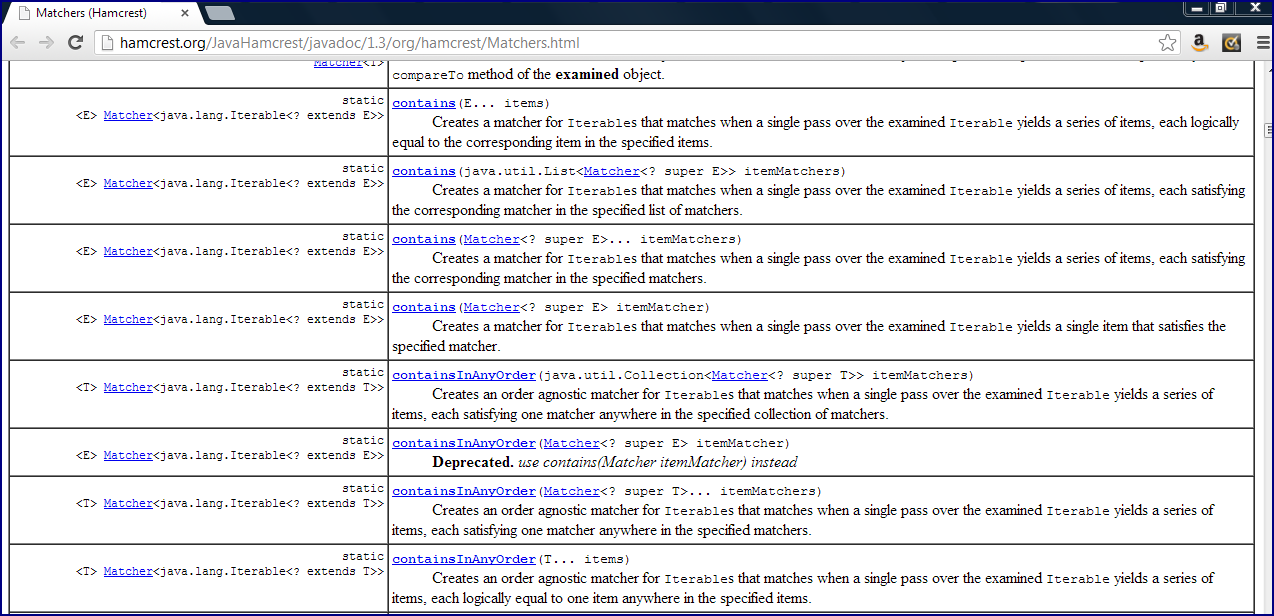Open contains(Matcher<? super E> itemMatcher) link
Screen dimensions: 1274x616
click(x=424, y=307)
